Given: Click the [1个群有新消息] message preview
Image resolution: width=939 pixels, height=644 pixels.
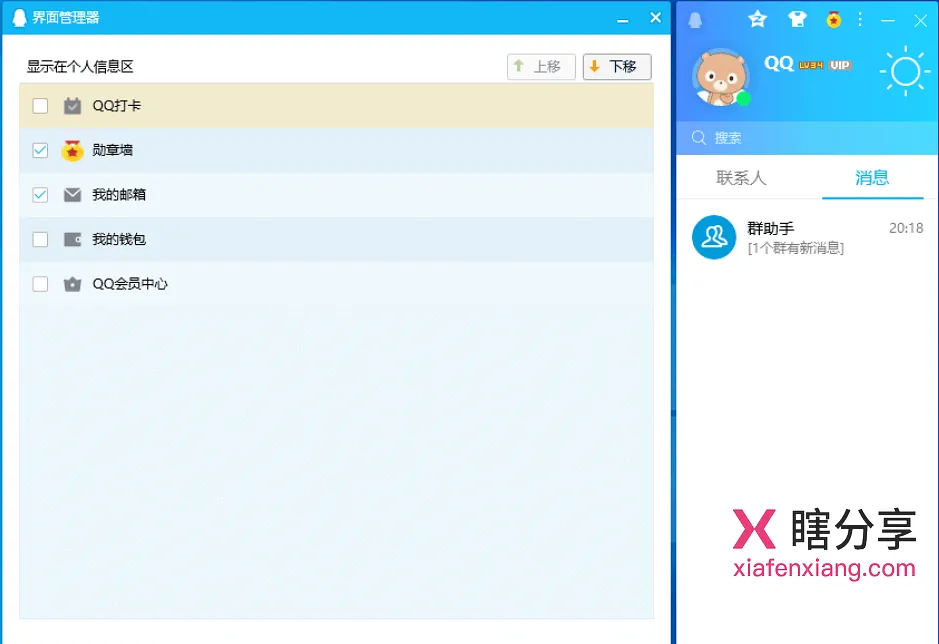Looking at the screenshot, I should coord(796,248).
